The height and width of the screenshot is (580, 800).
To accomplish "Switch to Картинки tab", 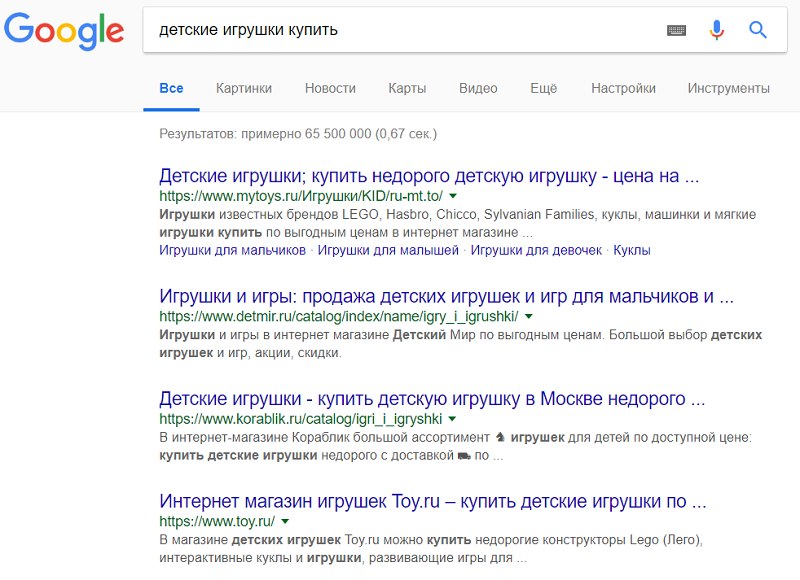I will pos(244,88).
